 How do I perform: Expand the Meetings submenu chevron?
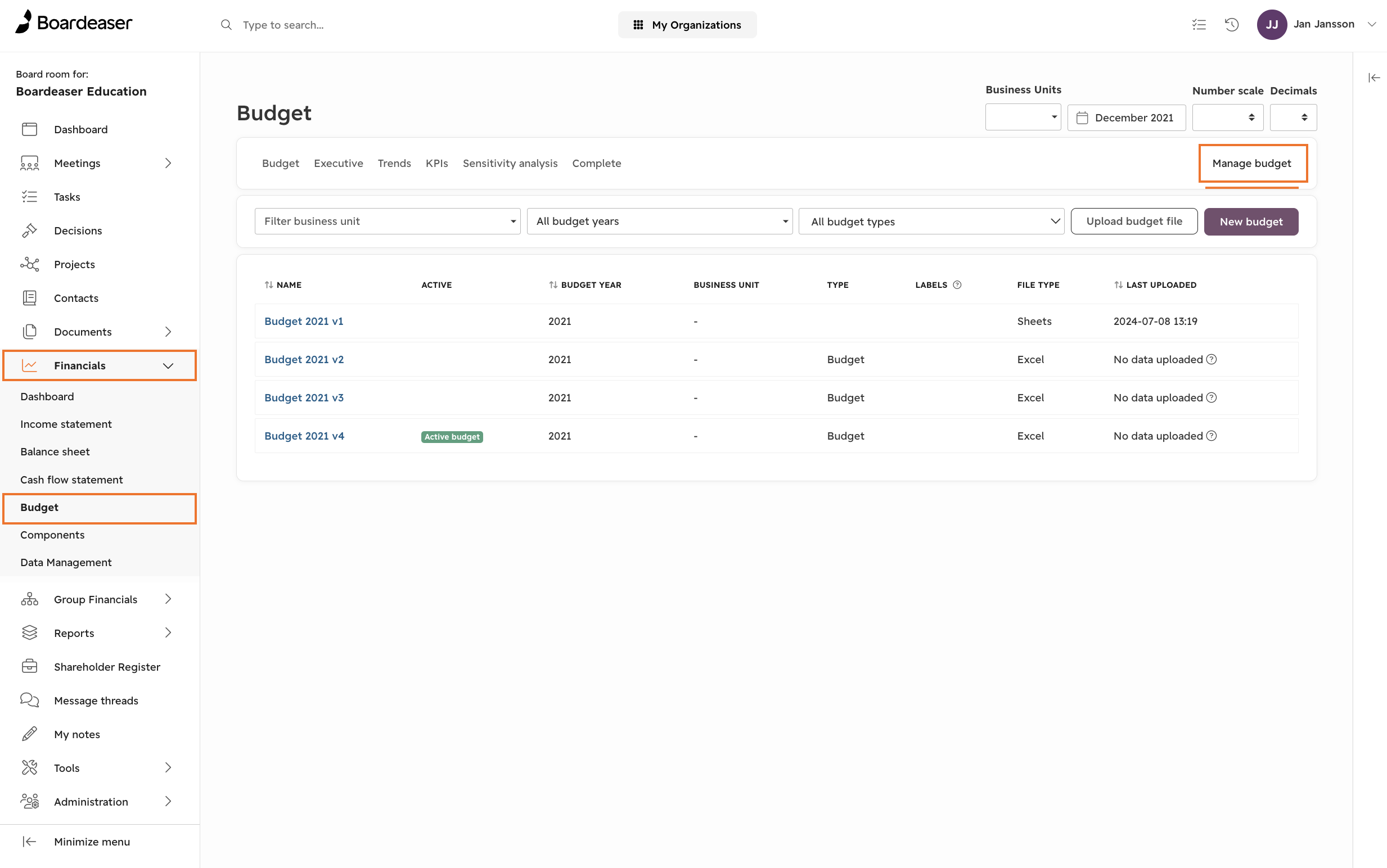click(x=168, y=163)
